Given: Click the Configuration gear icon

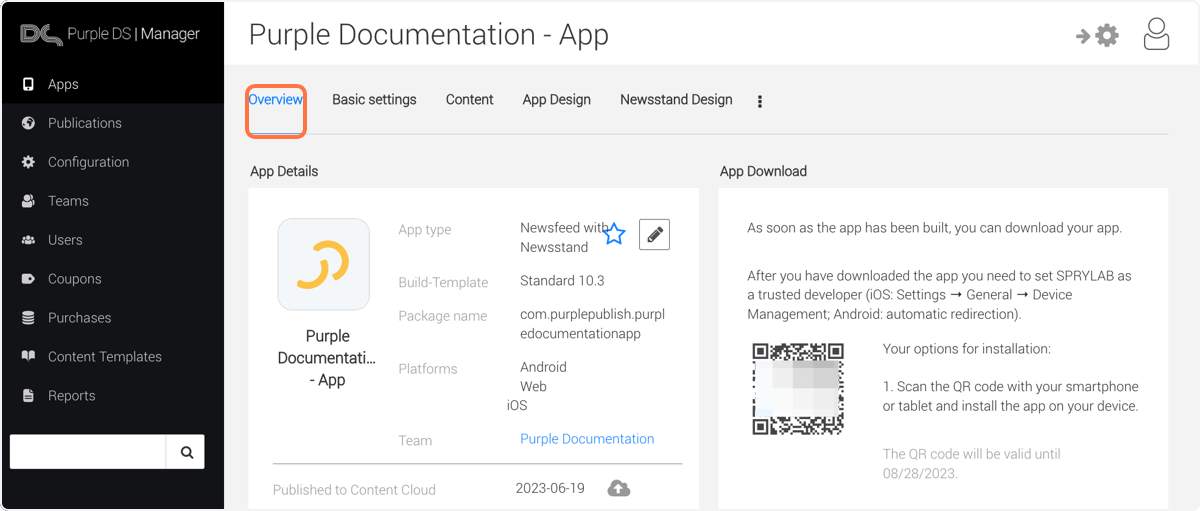Looking at the screenshot, I should (28, 162).
